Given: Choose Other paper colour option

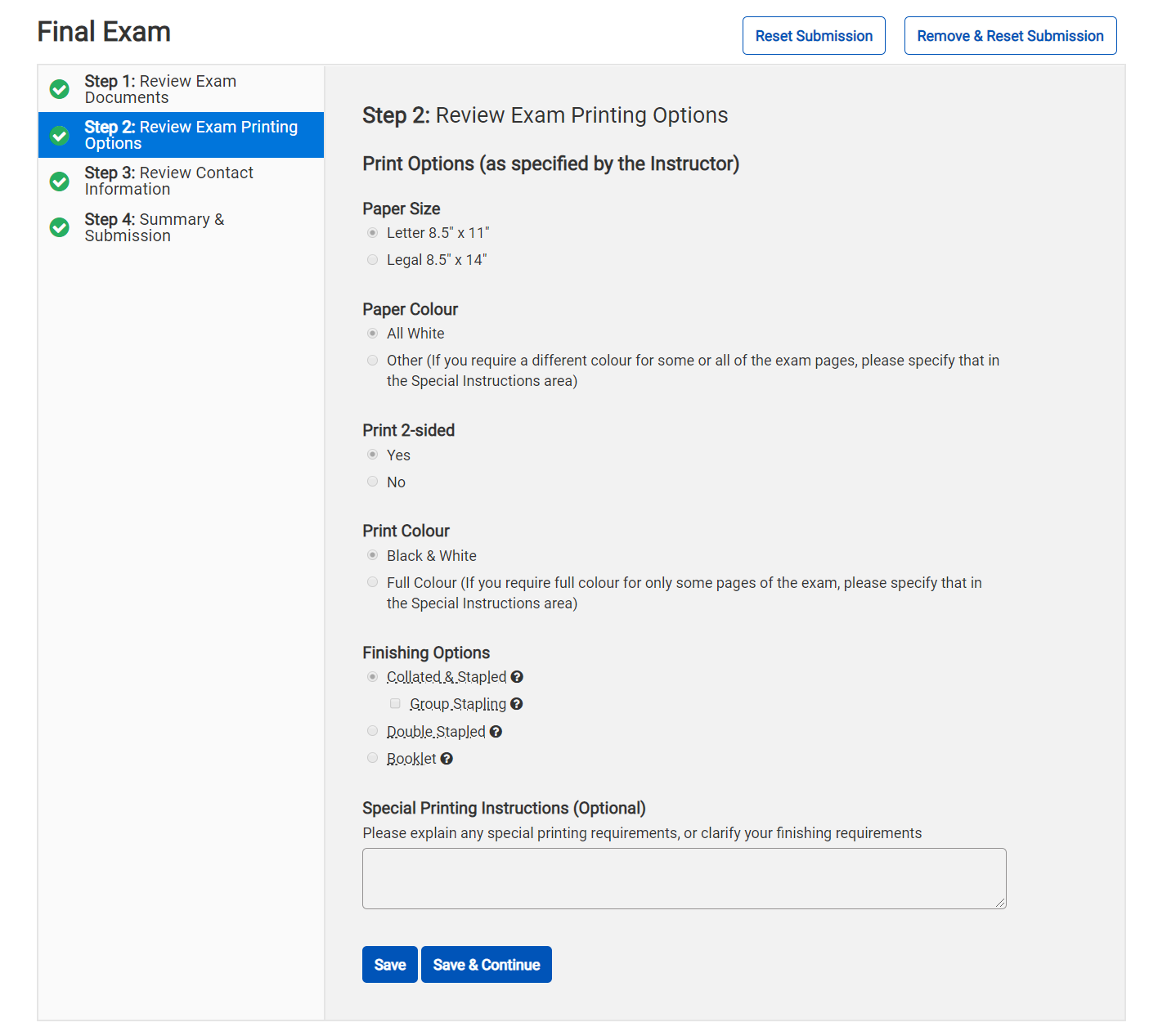Looking at the screenshot, I should tap(373, 361).
